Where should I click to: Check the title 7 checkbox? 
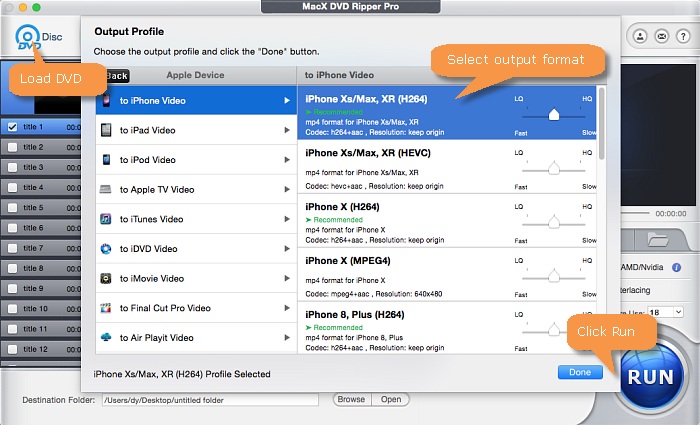point(12,248)
